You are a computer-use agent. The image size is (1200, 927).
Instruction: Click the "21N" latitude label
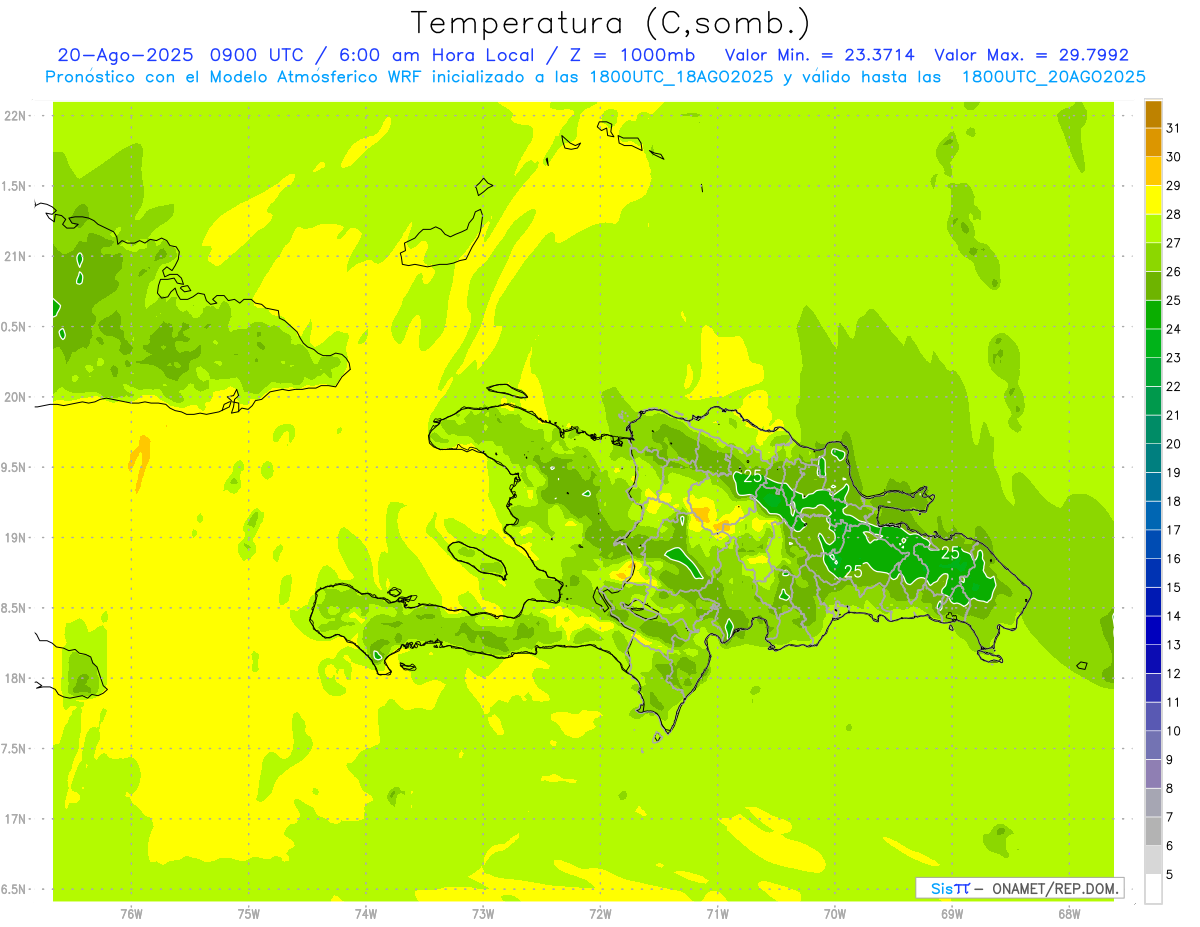pyautogui.click(x=16, y=257)
